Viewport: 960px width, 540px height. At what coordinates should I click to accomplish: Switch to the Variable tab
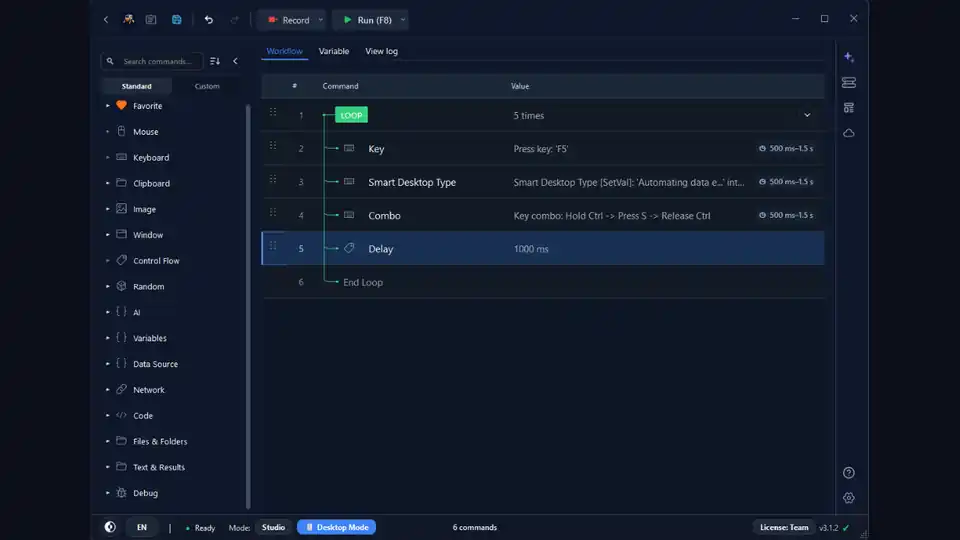coord(334,51)
